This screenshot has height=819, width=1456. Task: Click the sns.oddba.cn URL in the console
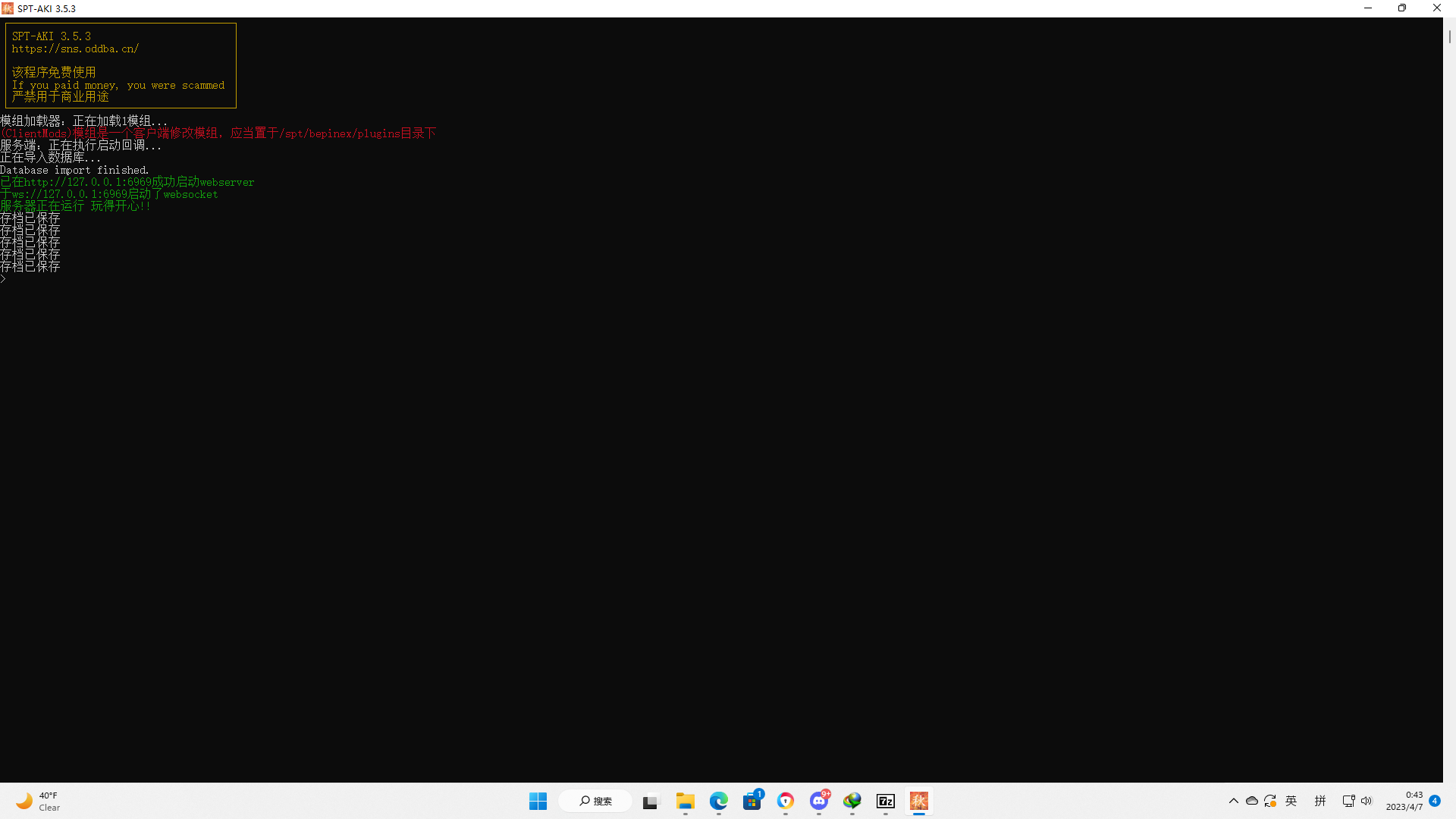(x=76, y=49)
